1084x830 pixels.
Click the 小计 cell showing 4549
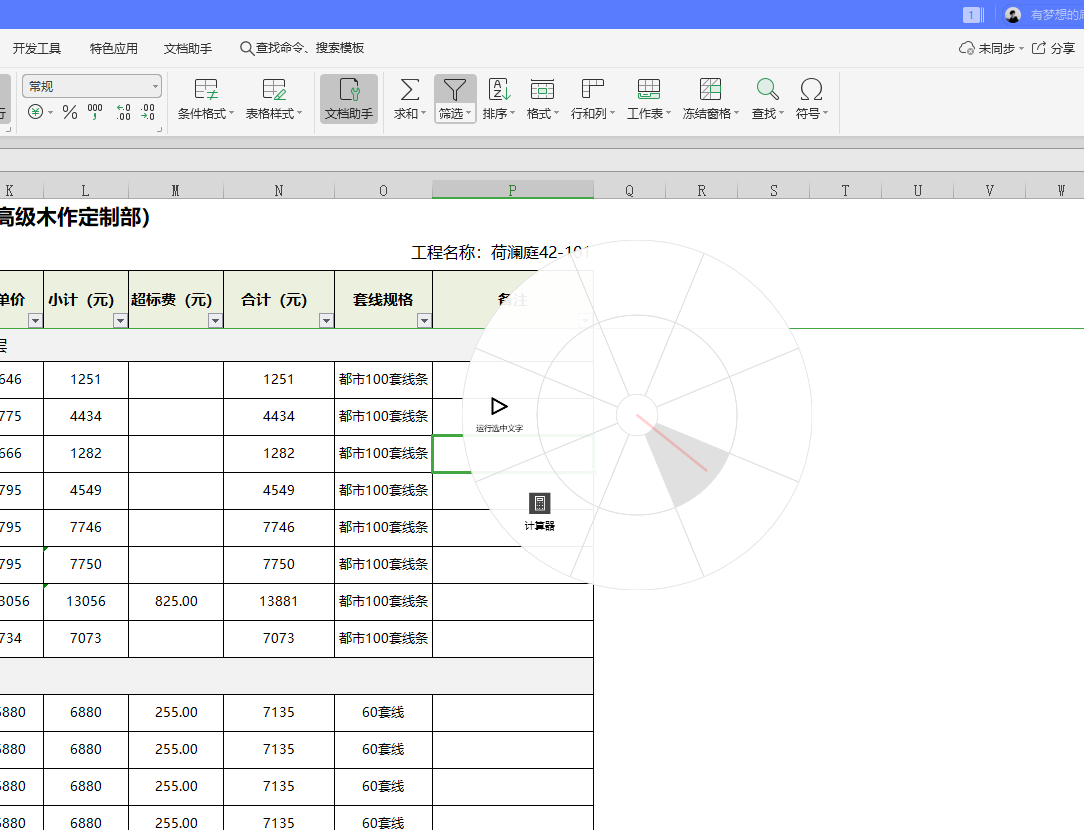tap(85, 490)
